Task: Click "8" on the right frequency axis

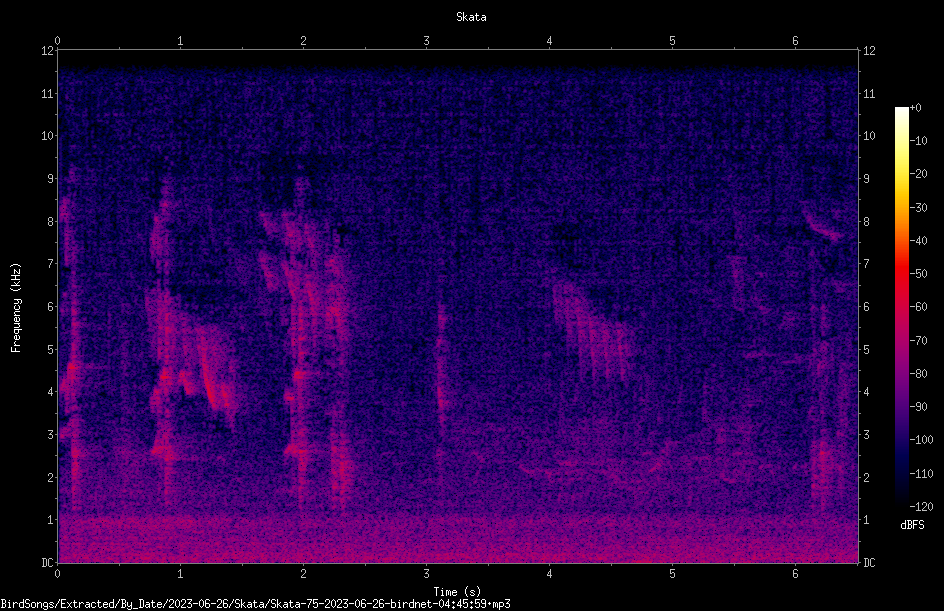Action: pos(866,222)
